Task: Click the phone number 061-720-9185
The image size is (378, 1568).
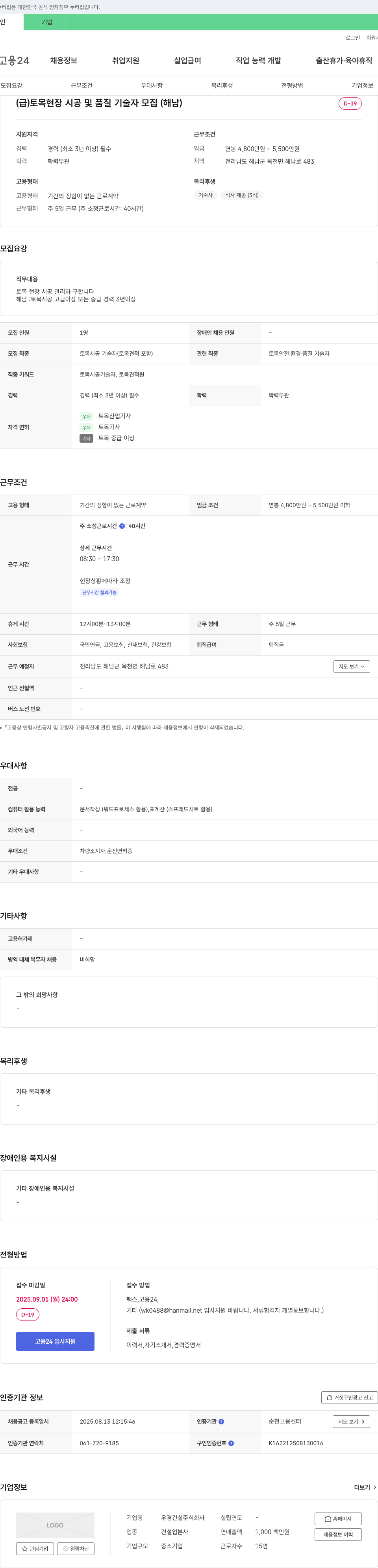Action: (x=99, y=1443)
